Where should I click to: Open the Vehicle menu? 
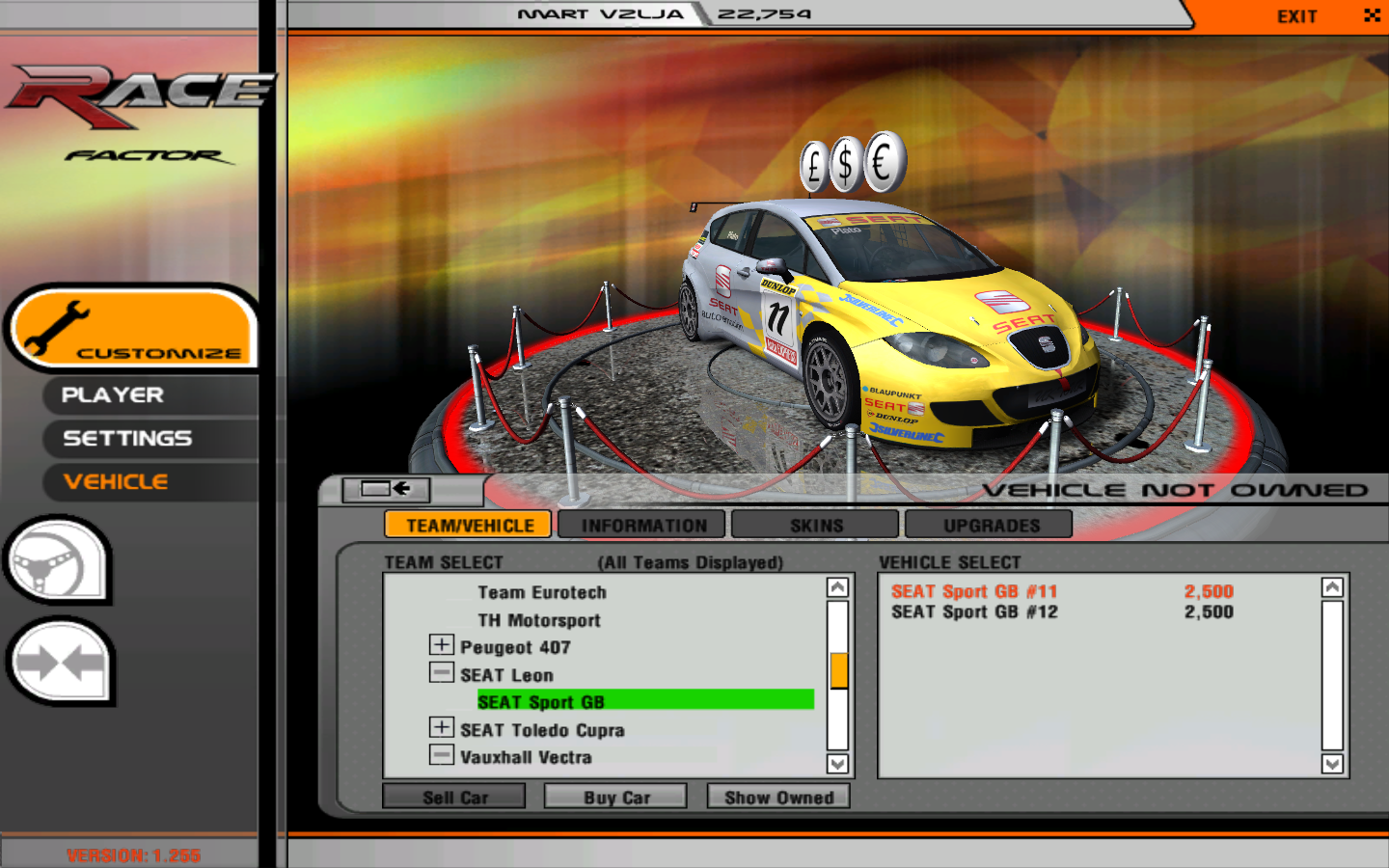click(116, 482)
